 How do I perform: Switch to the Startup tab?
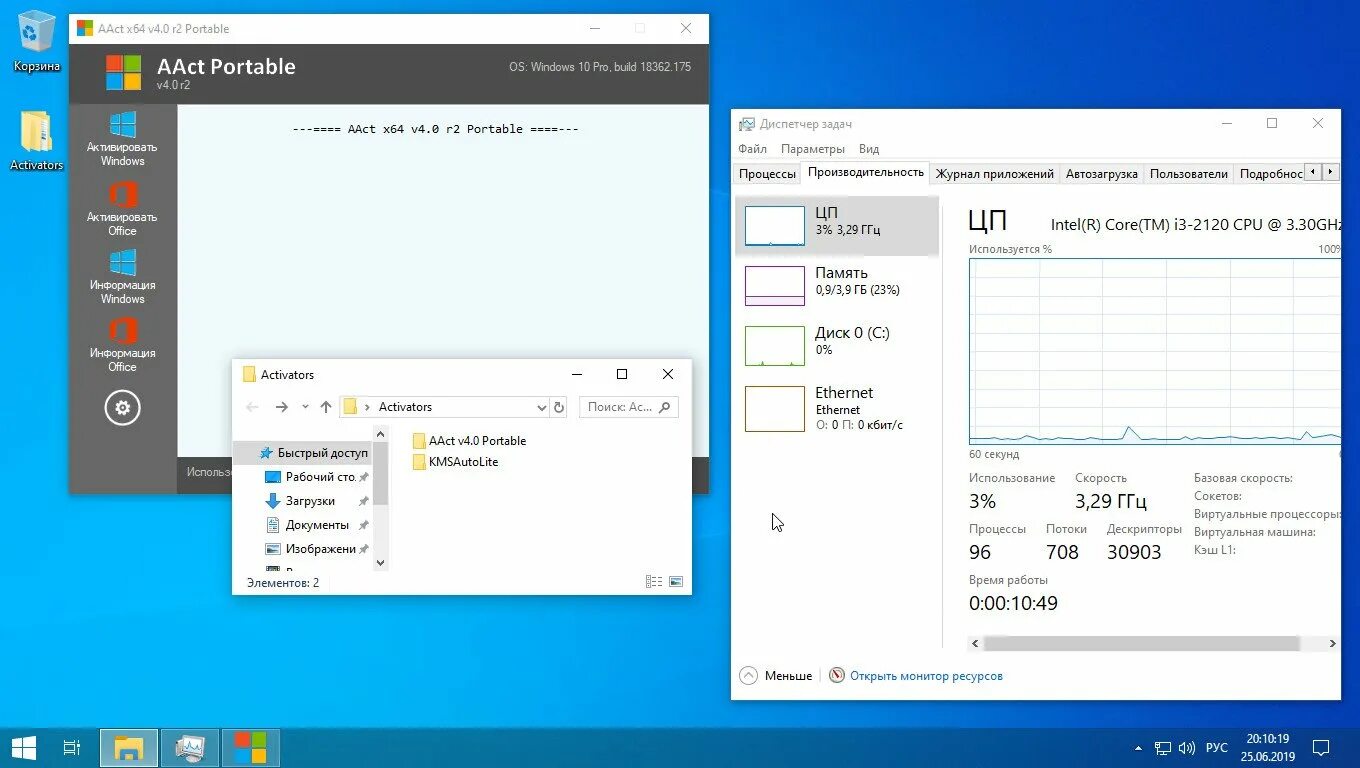[x=1101, y=174]
